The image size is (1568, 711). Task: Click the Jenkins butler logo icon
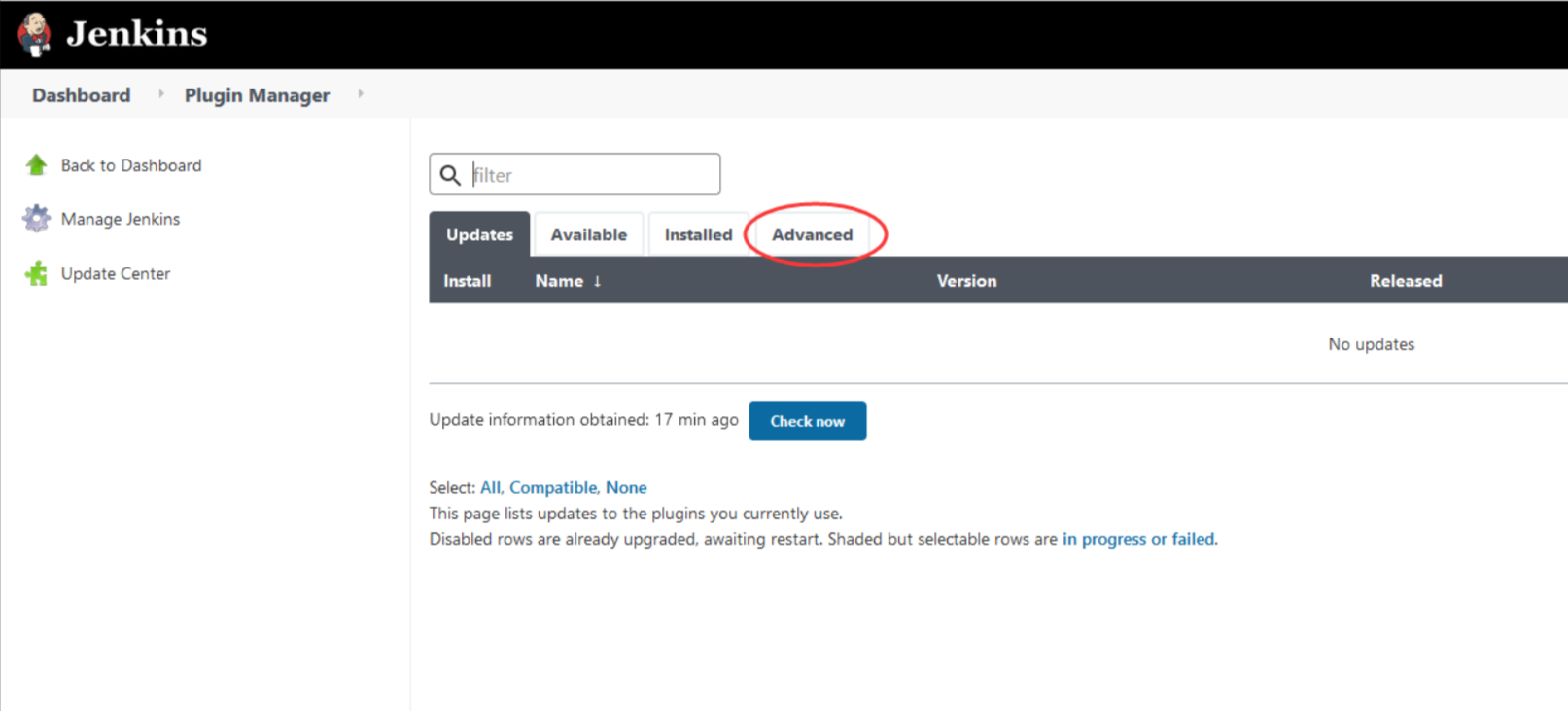click(x=35, y=34)
